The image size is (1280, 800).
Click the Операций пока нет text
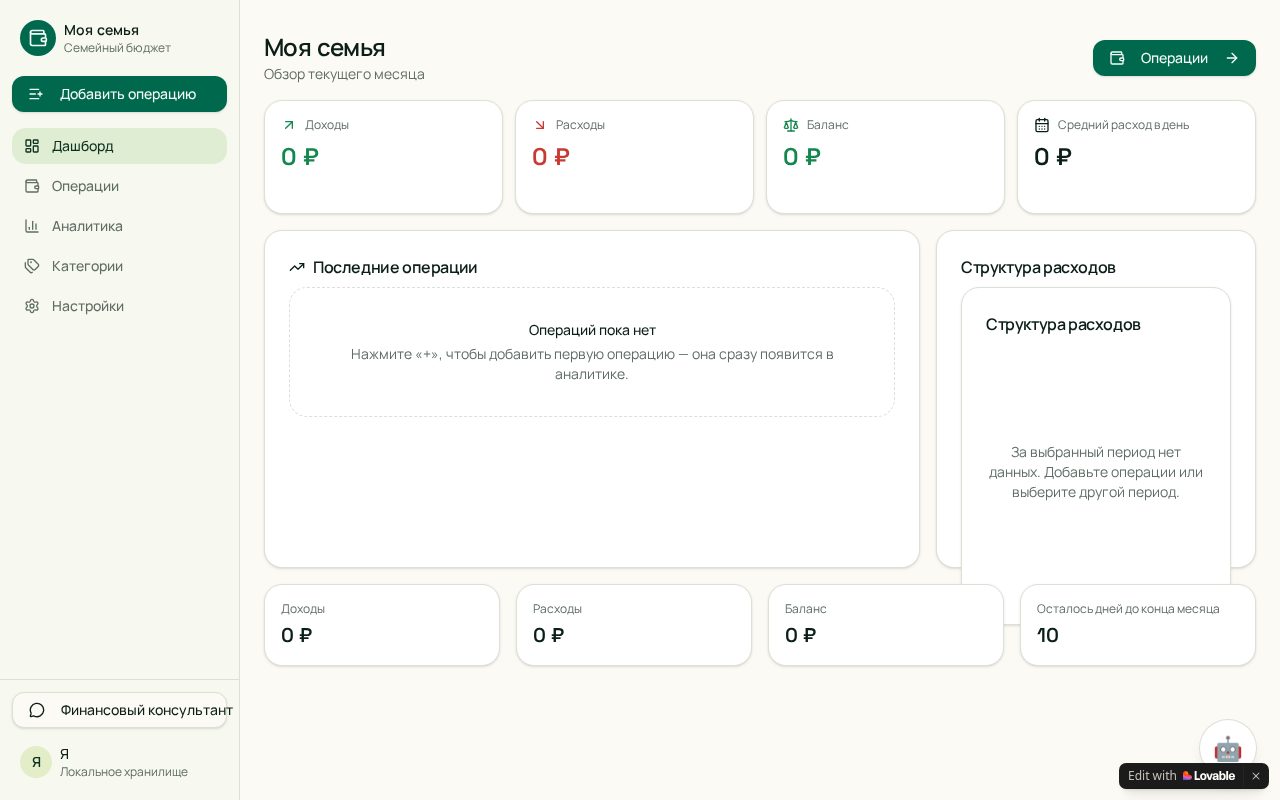[592, 330]
